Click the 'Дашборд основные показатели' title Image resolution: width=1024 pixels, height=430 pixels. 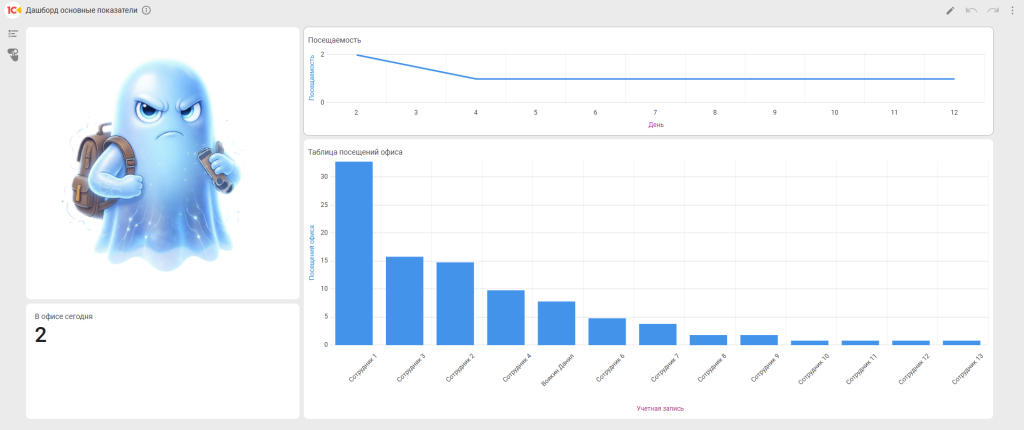pos(81,10)
